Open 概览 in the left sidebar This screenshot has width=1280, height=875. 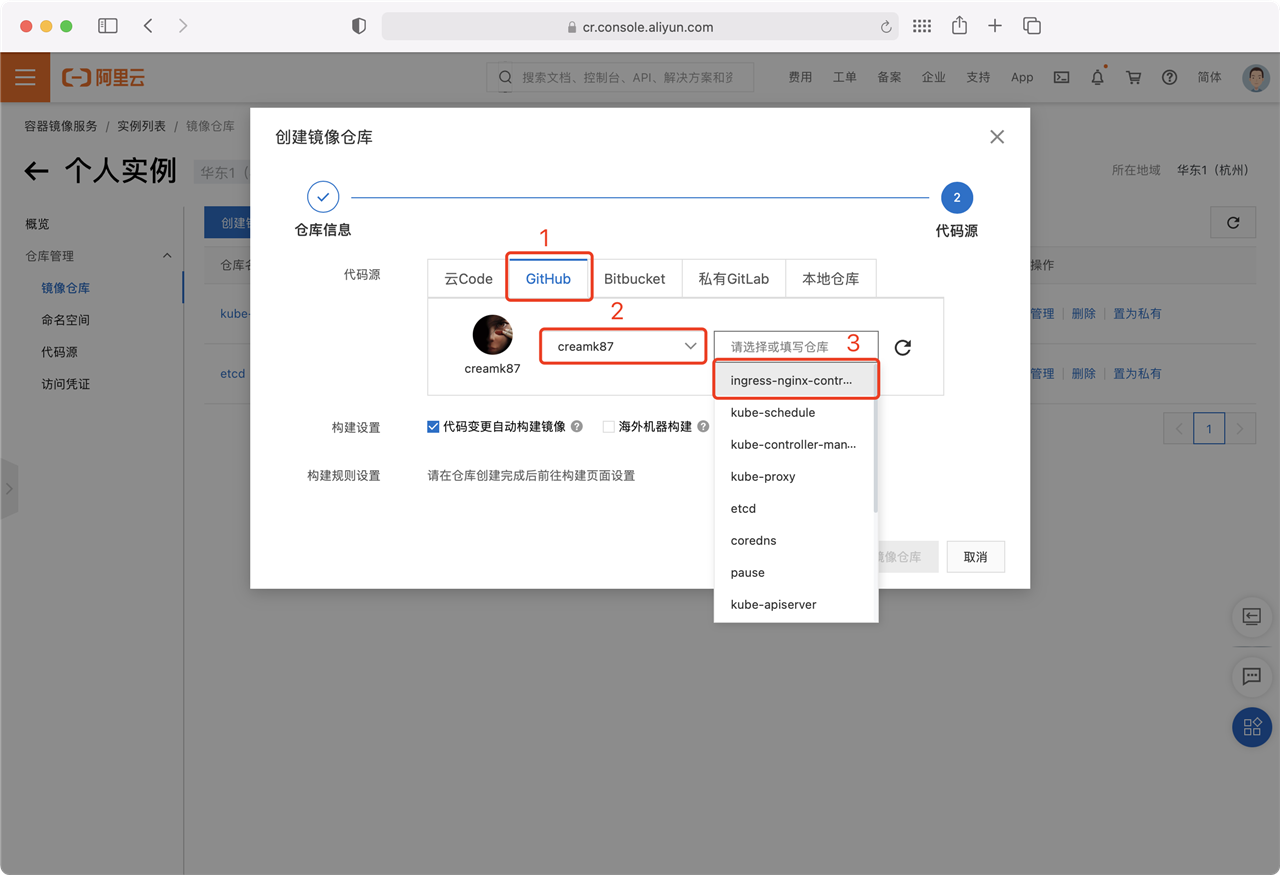(x=37, y=224)
